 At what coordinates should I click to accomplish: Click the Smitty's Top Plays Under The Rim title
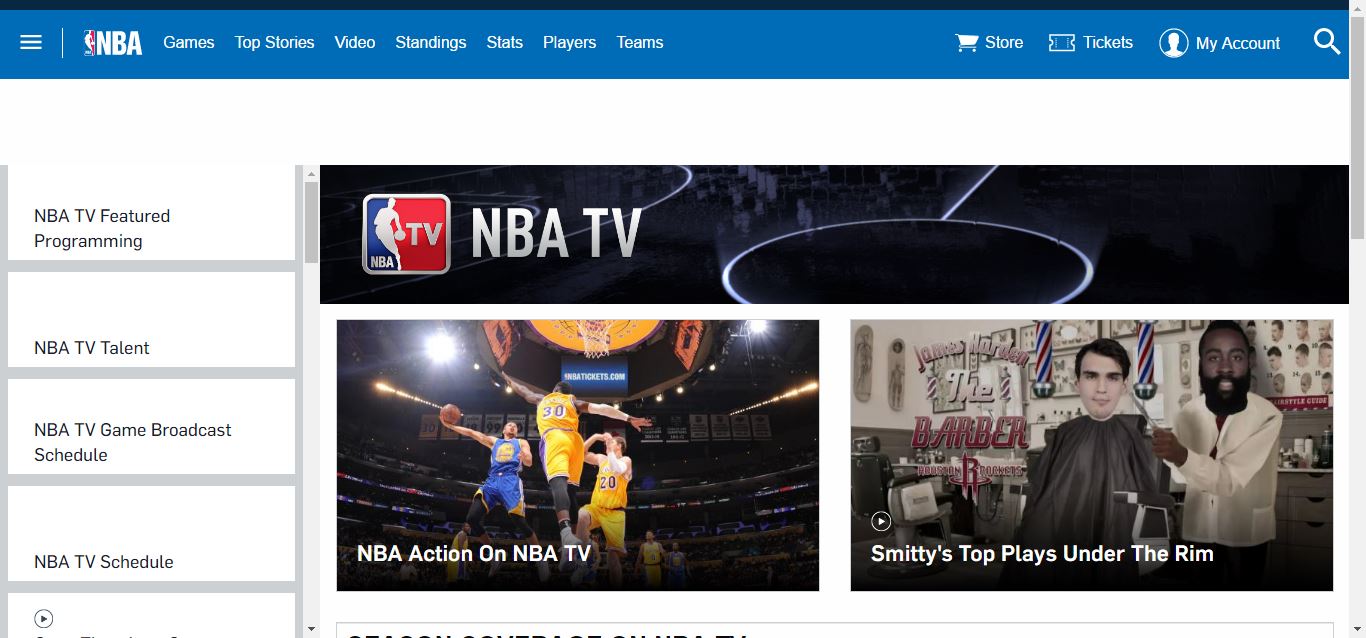click(x=1042, y=553)
